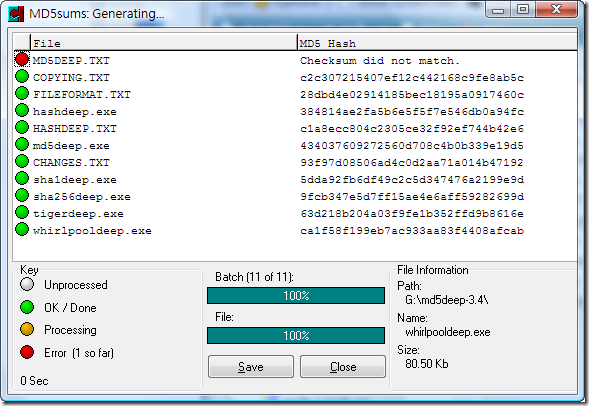Select the sha256deep.exe file name

pyautogui.click(x=82, y=196)
